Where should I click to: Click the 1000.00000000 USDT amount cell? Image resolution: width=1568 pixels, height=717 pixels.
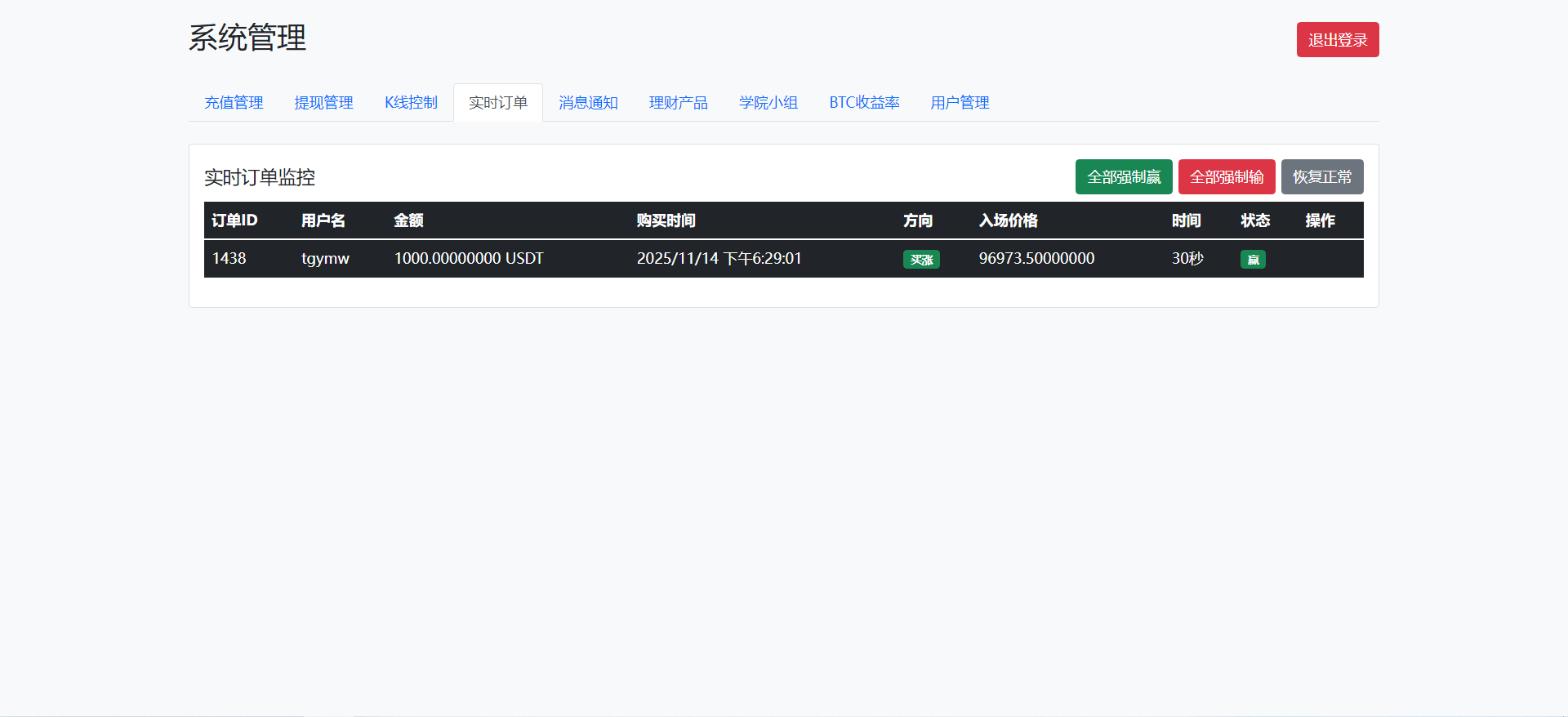(468, 259)
